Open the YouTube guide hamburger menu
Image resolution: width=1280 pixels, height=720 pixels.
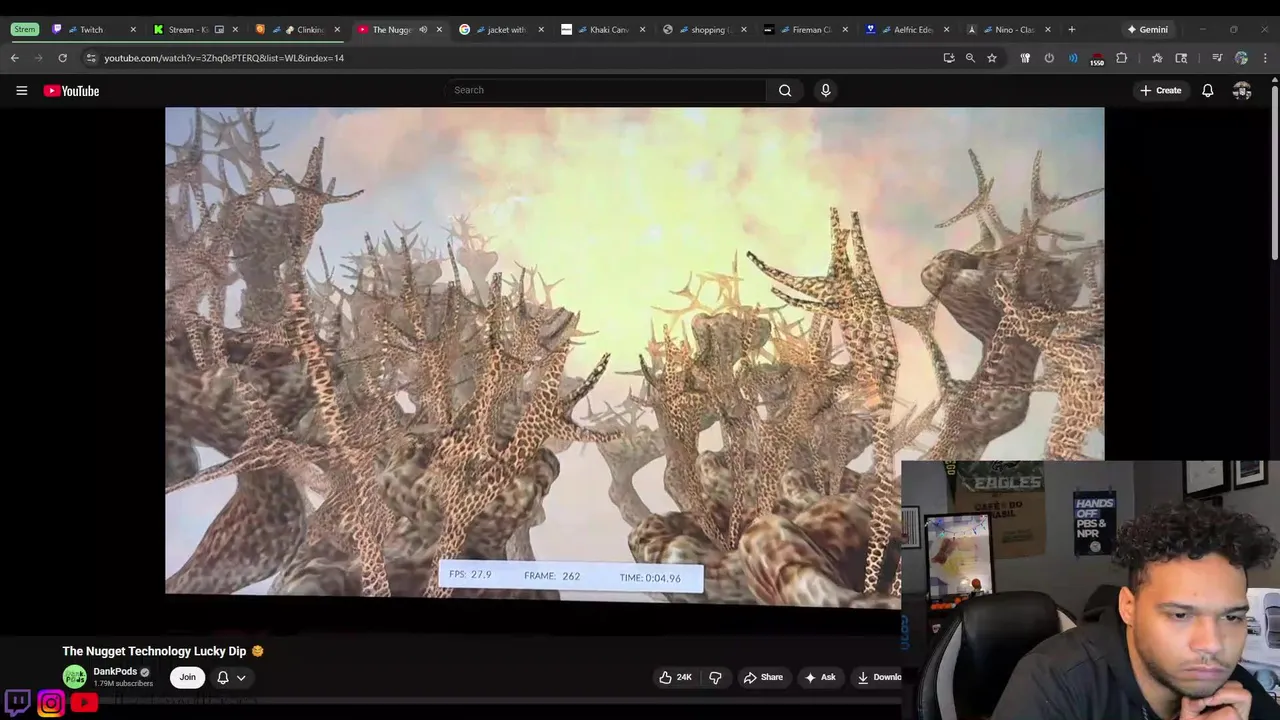coord(21,91)
